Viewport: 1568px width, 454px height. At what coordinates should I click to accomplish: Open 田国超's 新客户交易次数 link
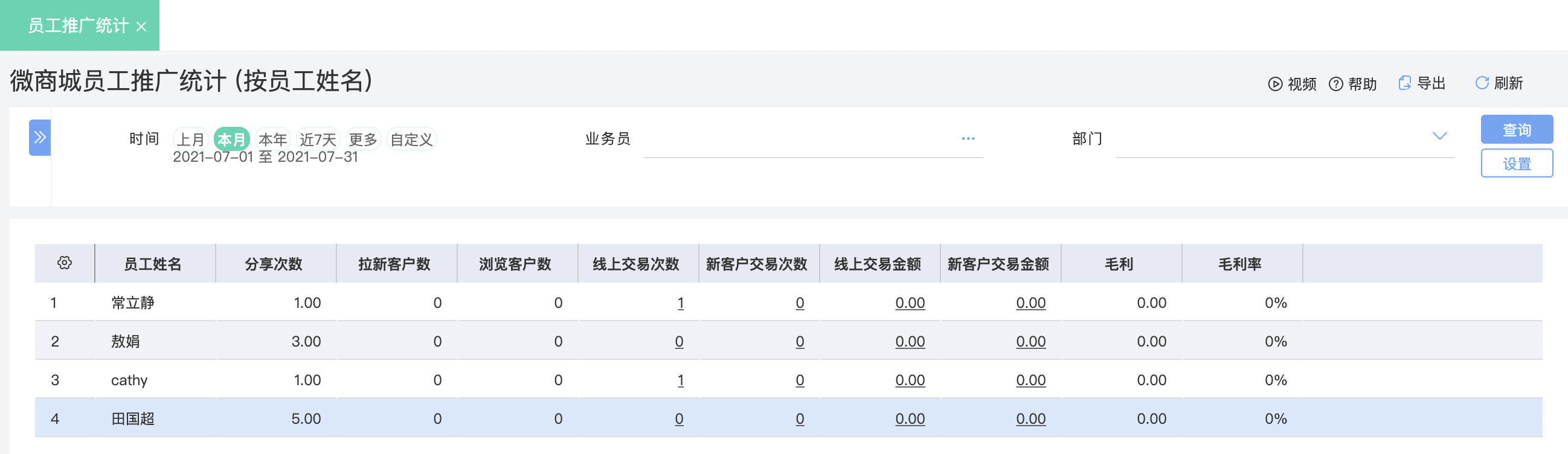tap(800, 420)
